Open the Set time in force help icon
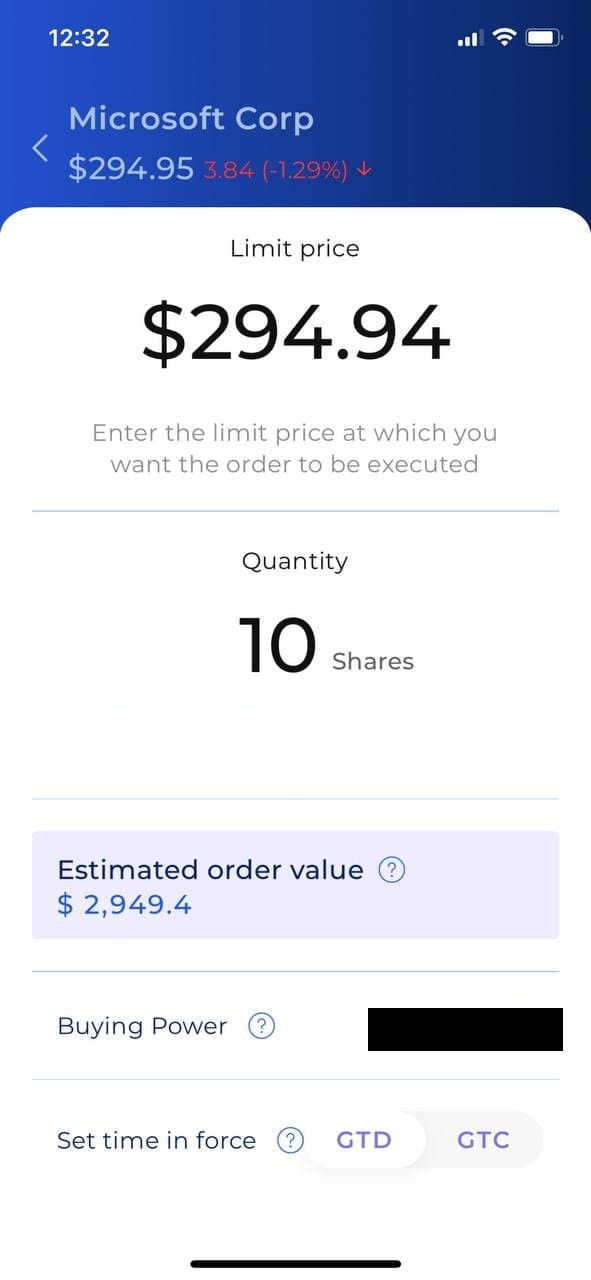Viewport: 591px width, 1280px height. [290, 1140]
